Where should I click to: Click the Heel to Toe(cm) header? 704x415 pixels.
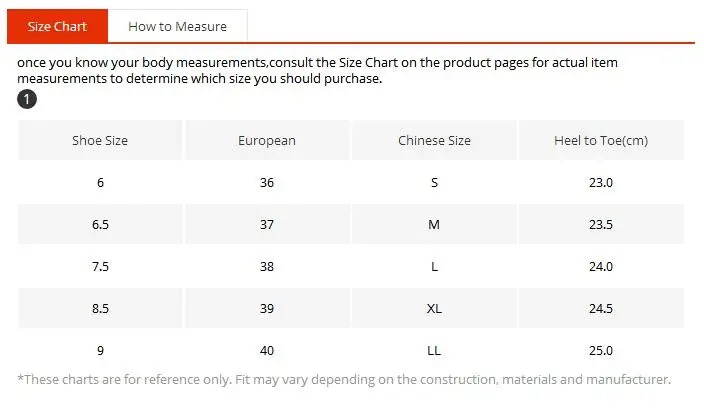point(601,140)
